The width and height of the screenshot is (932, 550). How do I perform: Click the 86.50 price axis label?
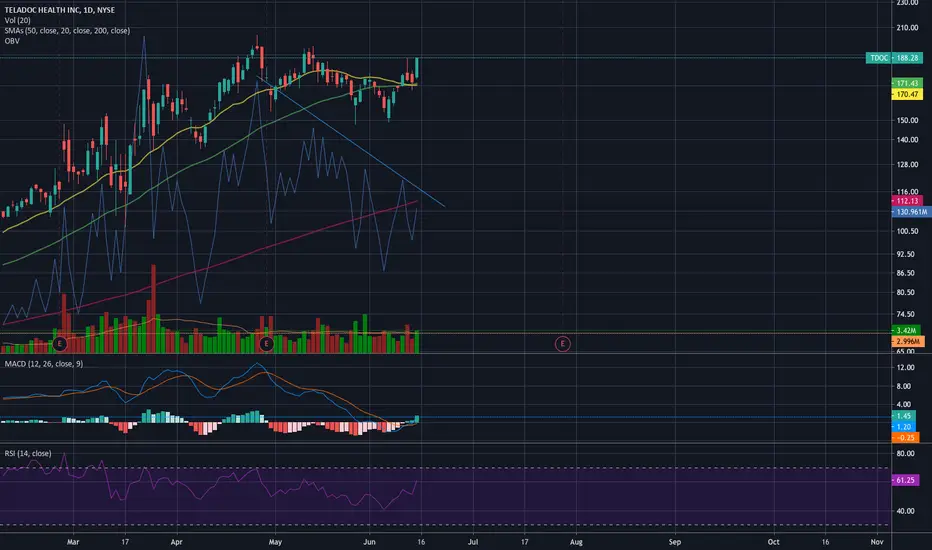(906, 273)
